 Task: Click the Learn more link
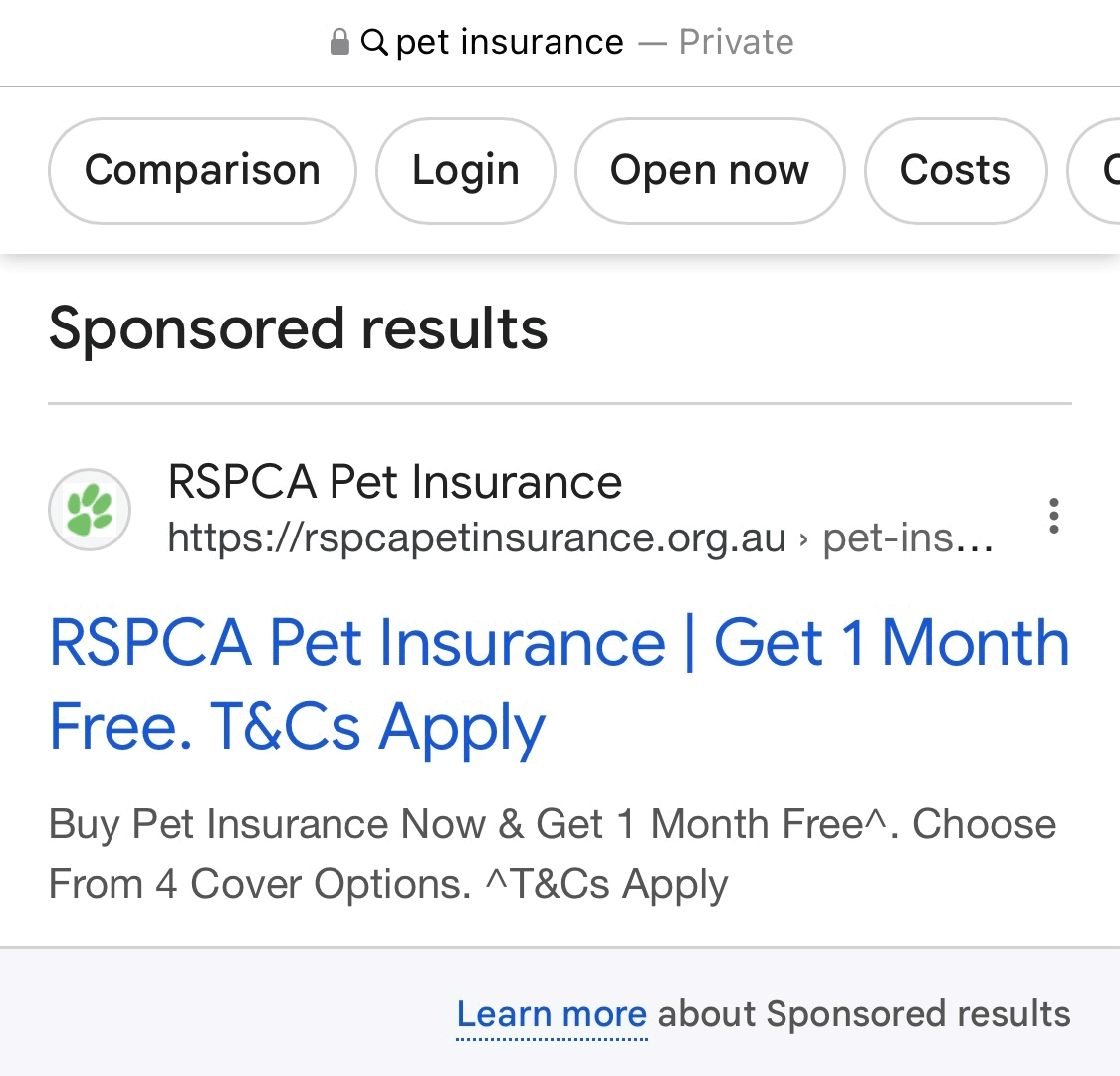(x=552, y=1014)
